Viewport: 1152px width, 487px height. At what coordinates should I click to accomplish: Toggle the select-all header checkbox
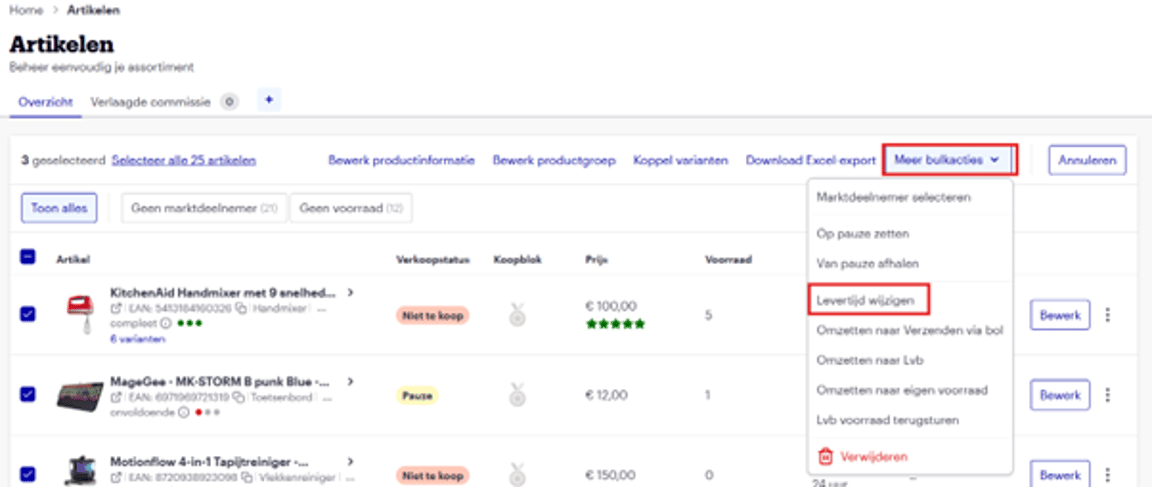[28, 257]
